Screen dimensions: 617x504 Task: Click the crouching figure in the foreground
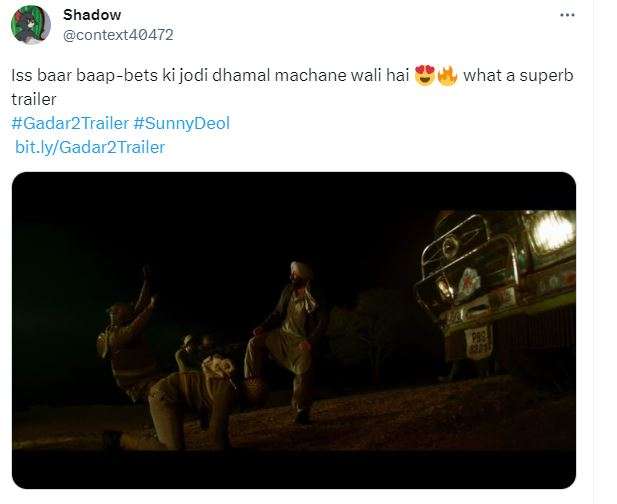point(189,405)
